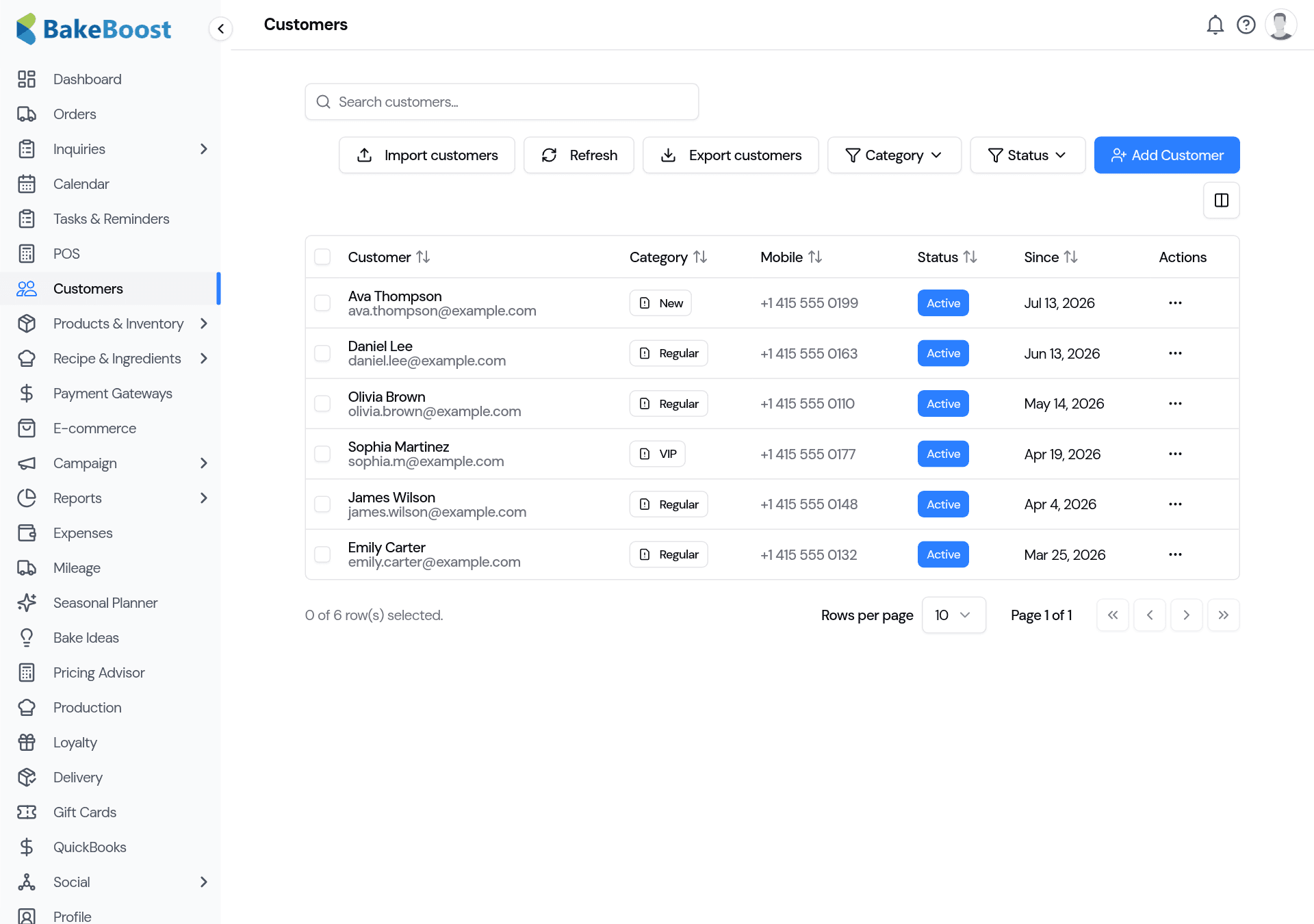This screenshot has width=1314, height=924.
Task: Go to the previous page
Action: coord(1150,615)
